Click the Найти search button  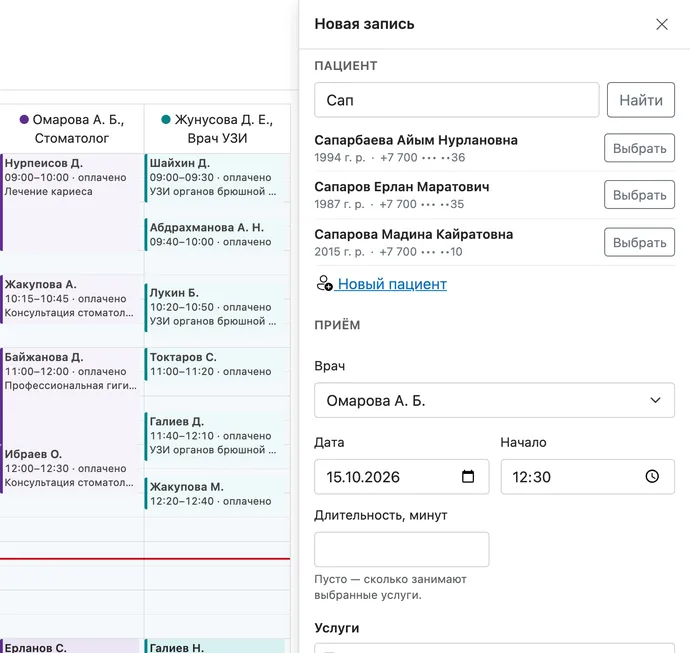click(641, 100)
